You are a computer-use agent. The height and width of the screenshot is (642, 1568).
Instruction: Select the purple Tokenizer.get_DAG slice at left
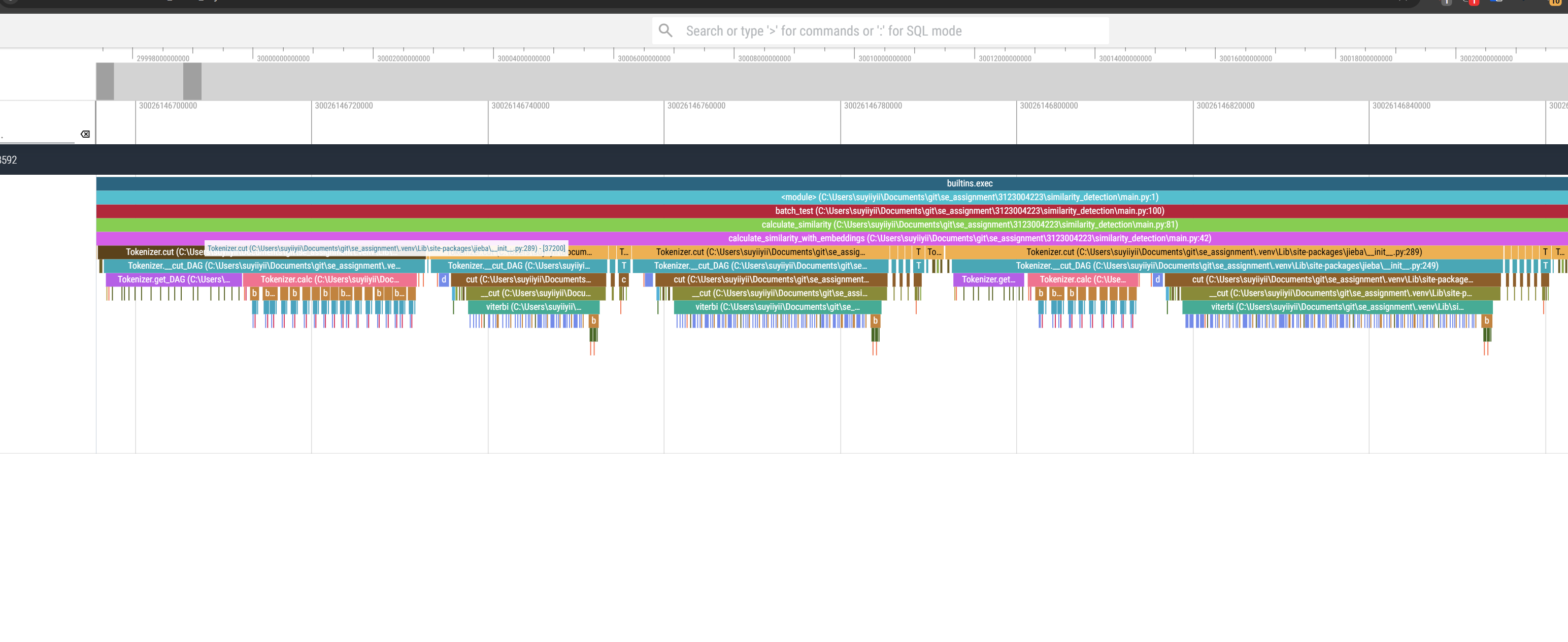(174, 279)
